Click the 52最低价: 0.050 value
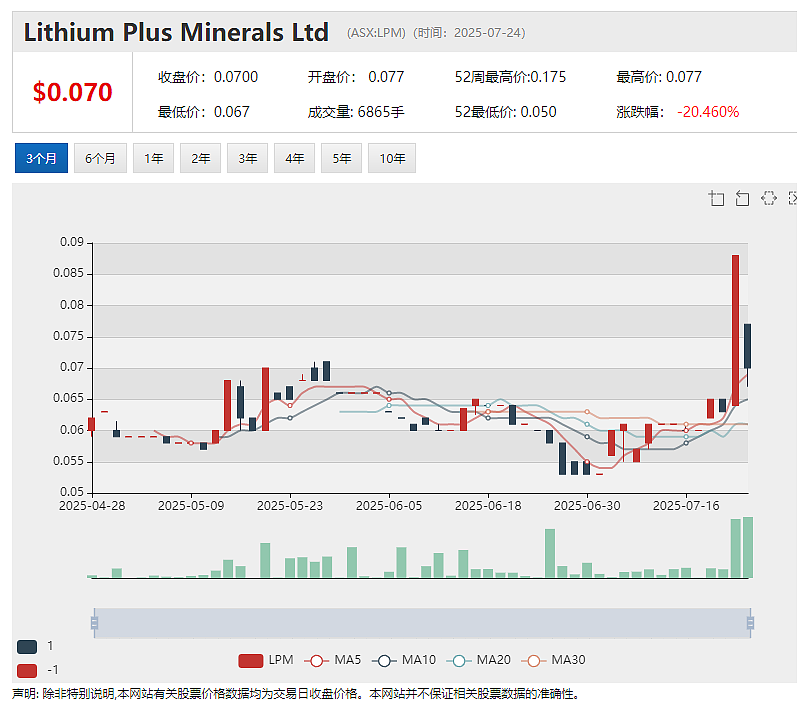The height and width of the screenshot is (717, 810). tap(506, 112)
